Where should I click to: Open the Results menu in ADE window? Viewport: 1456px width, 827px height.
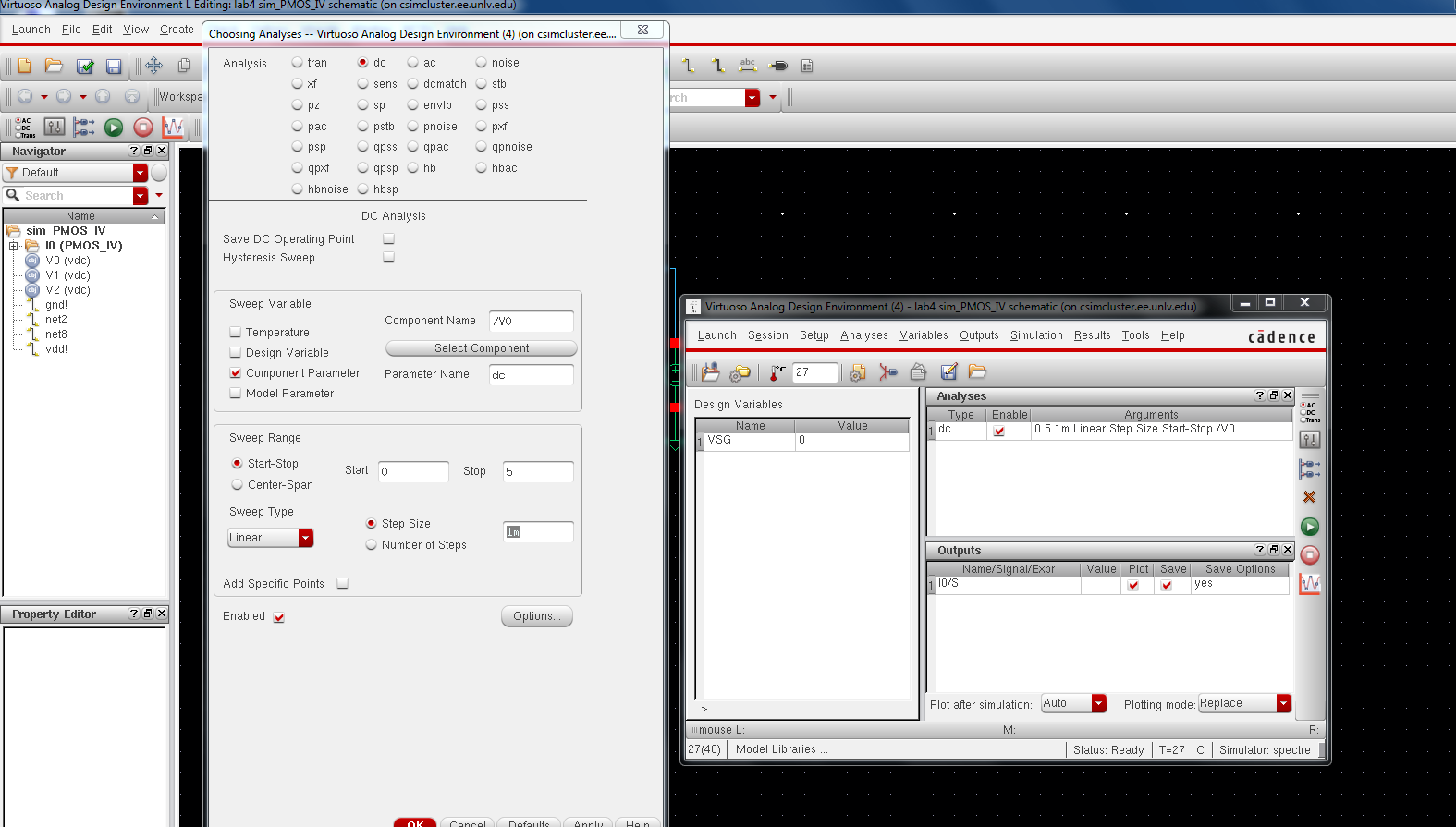[x=1093, y=335]
